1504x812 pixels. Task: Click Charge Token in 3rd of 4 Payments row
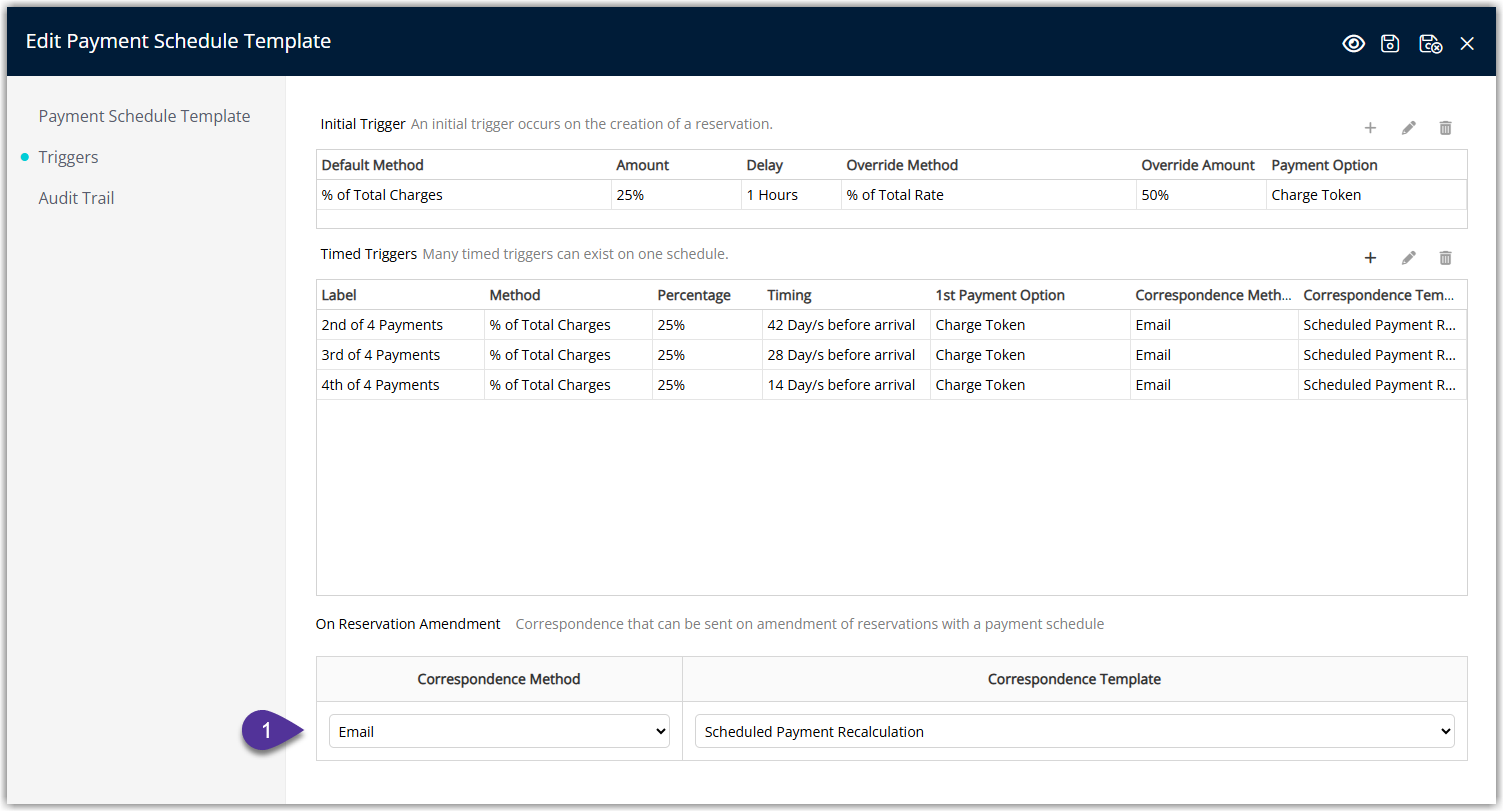coord(1030,355)
